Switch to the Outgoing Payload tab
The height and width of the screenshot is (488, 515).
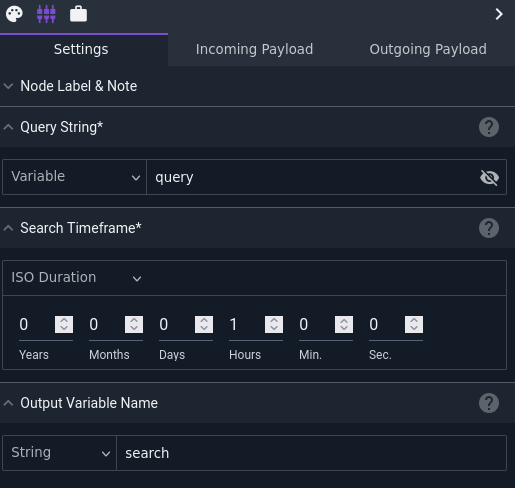pyautogui.click(x=428, y=49)
